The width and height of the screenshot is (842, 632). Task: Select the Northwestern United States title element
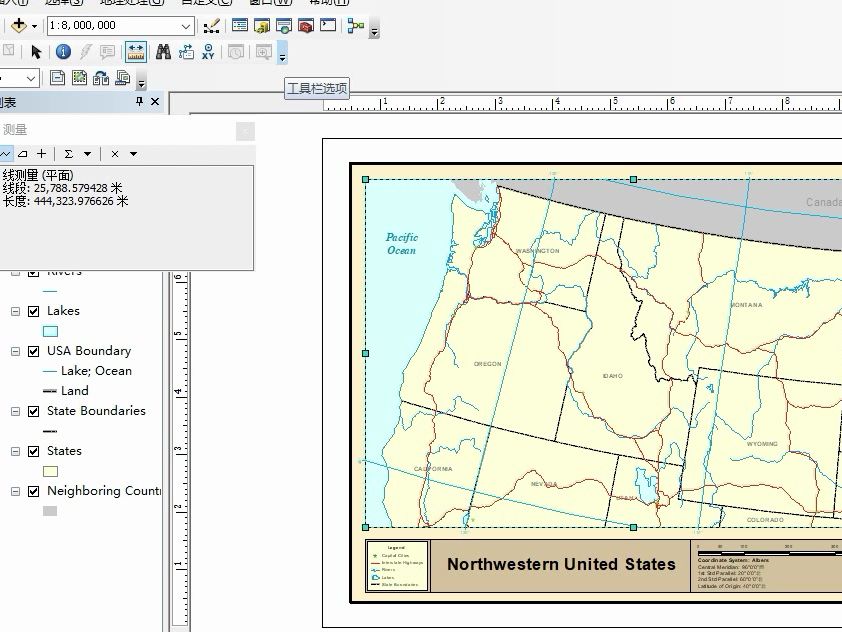click(x=561, y=564)
